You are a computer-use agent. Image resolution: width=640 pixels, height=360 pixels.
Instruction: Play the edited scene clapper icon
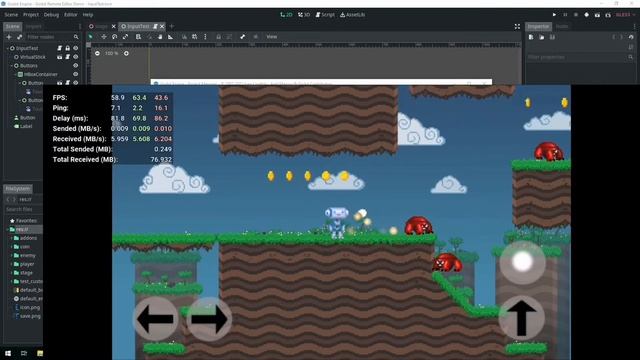[x=597, y=15]
